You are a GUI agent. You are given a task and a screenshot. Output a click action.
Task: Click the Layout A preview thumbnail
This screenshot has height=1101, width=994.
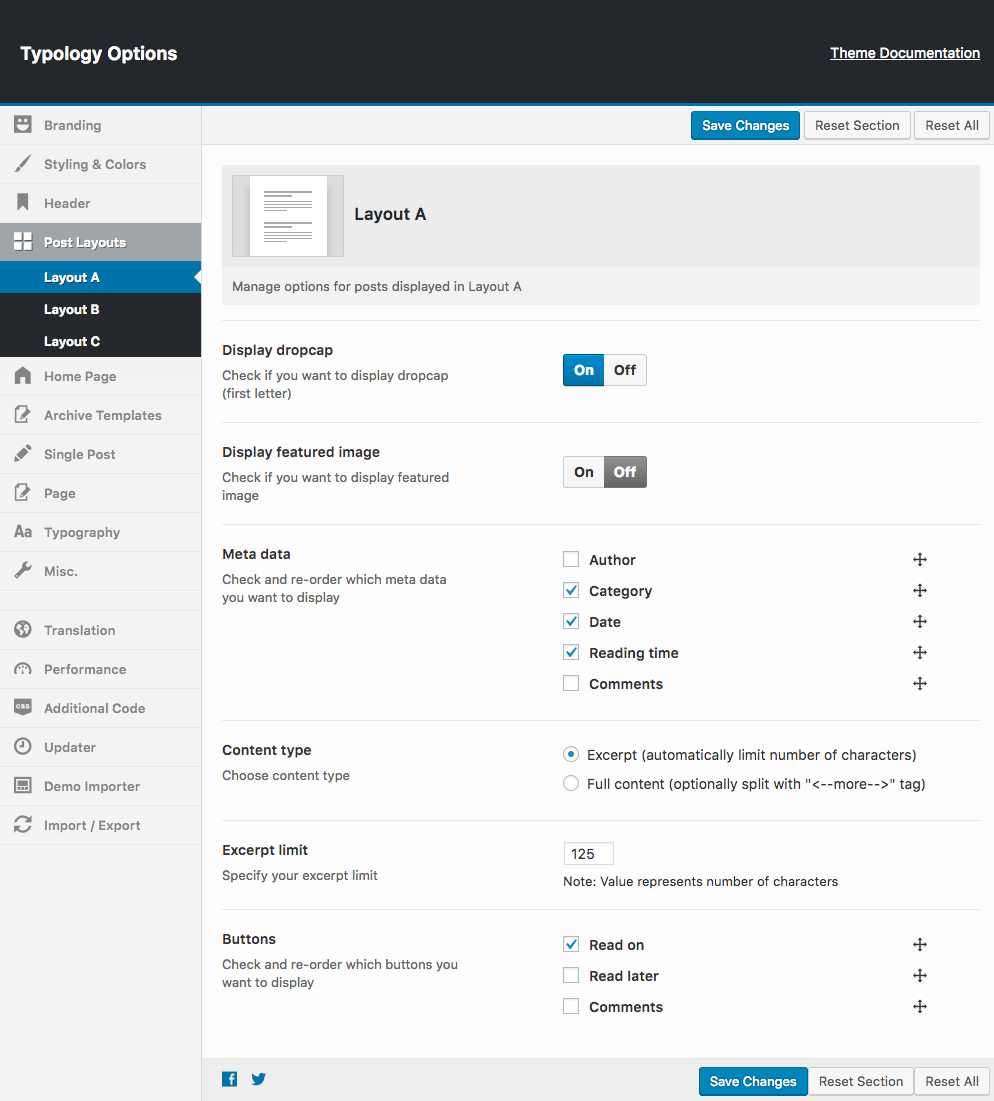click(288, 215)
